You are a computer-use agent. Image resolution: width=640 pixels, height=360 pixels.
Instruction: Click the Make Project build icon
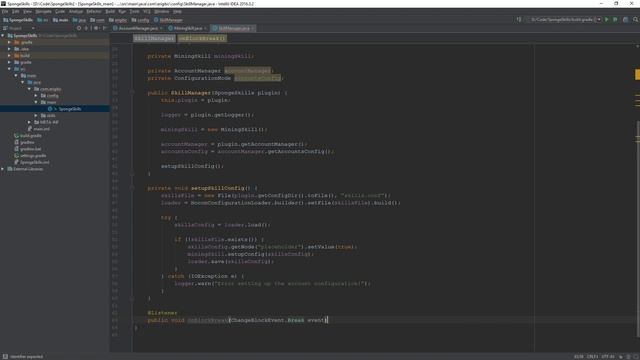518,20
